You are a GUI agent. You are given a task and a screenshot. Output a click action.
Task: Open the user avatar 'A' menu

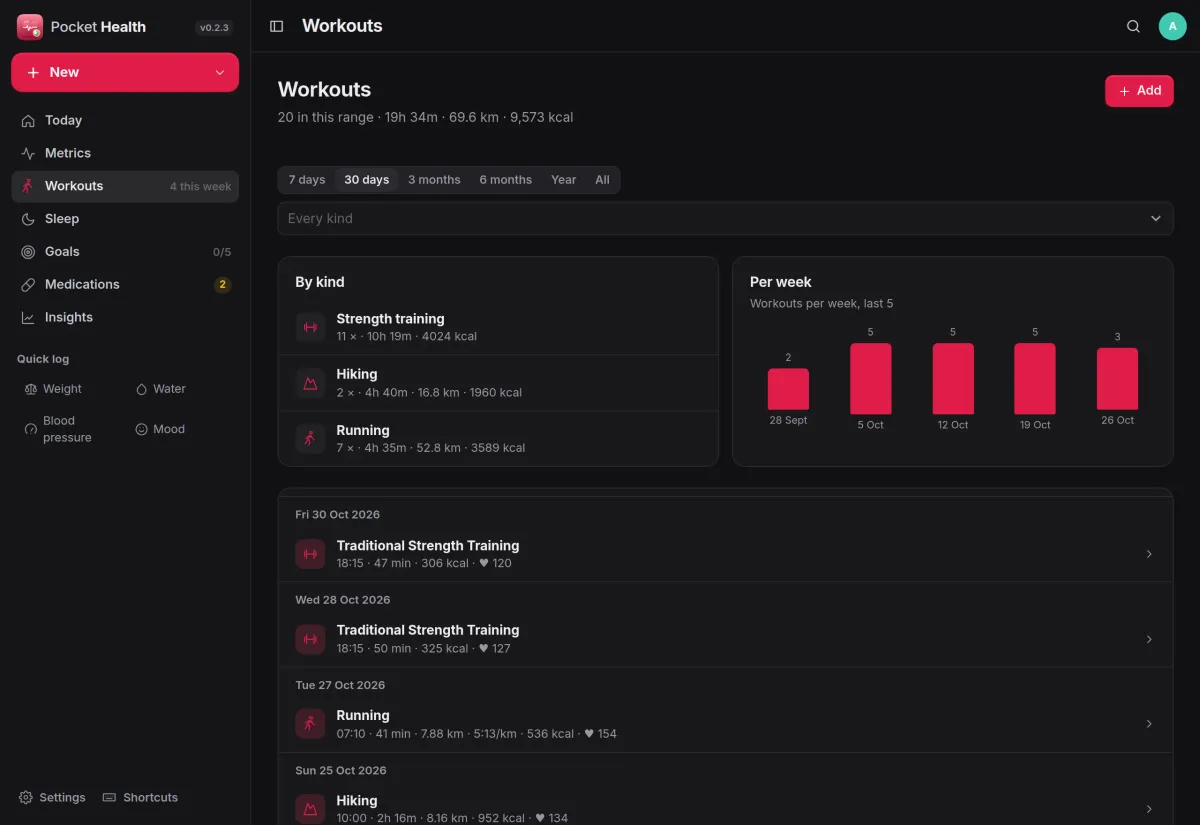coord(1173,26)
